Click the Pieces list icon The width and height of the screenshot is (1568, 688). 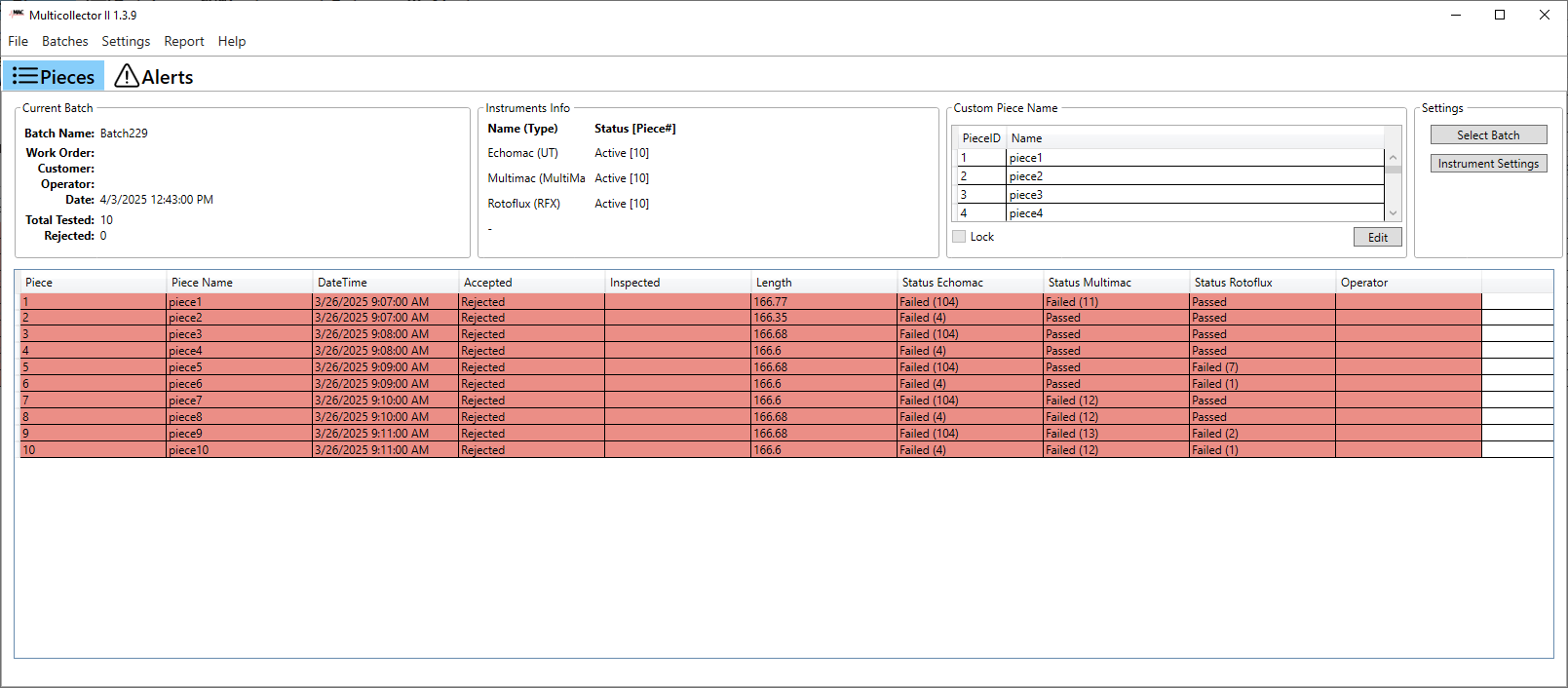click(25, 76)
